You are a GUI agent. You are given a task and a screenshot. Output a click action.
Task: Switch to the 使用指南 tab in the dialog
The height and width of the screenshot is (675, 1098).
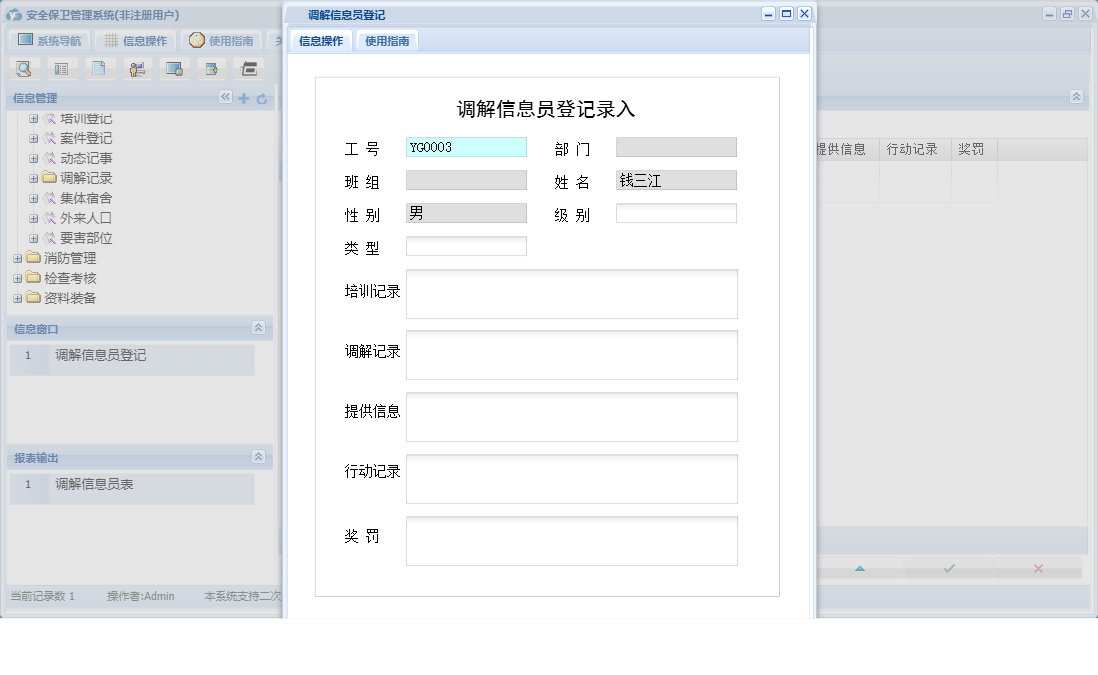[386, 42]
